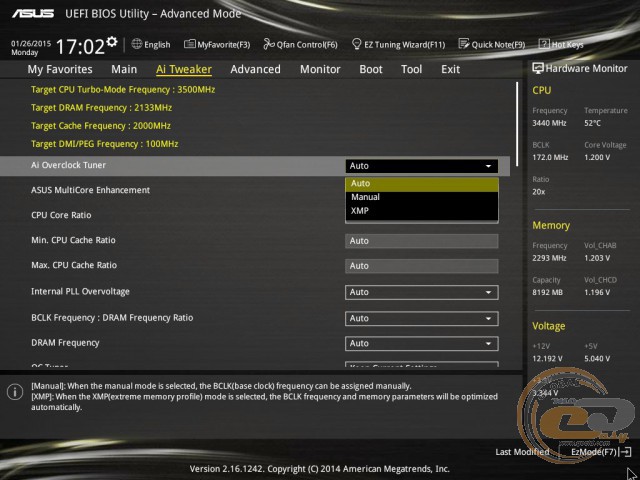Click CPU ratio value 20x

(x=538, y=192)
